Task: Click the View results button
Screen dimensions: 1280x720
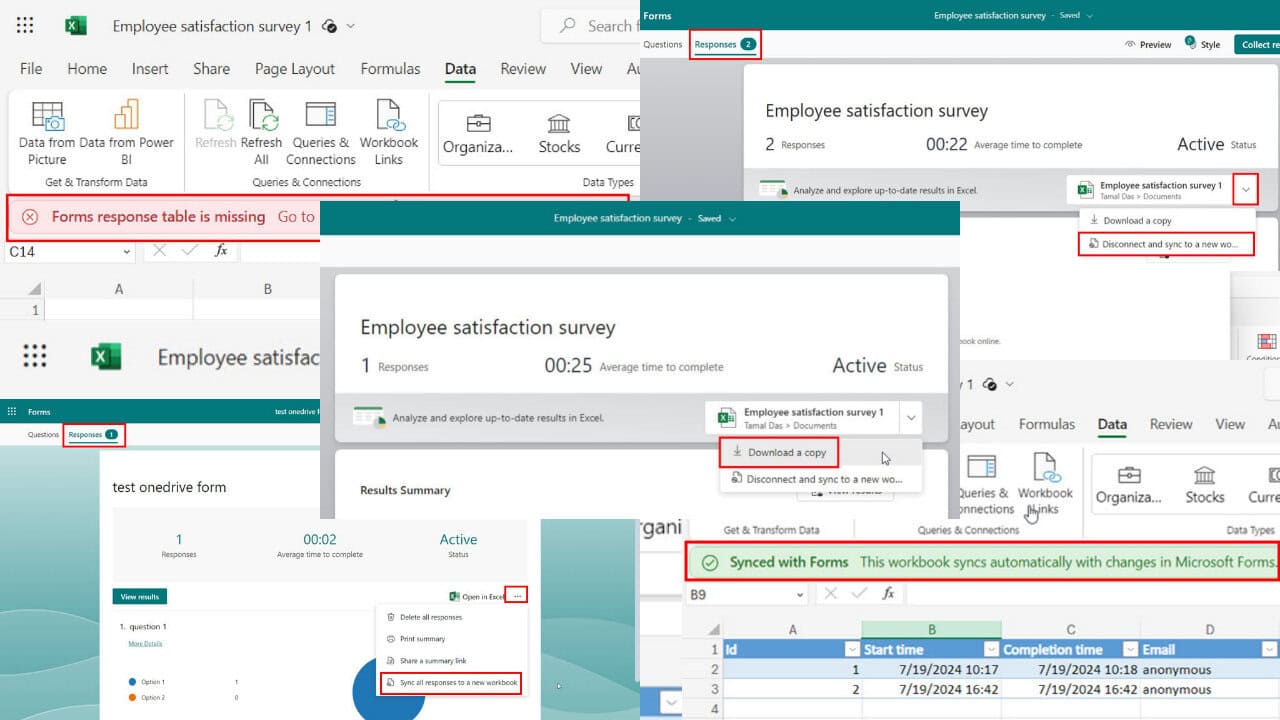Action: [140, 597]
